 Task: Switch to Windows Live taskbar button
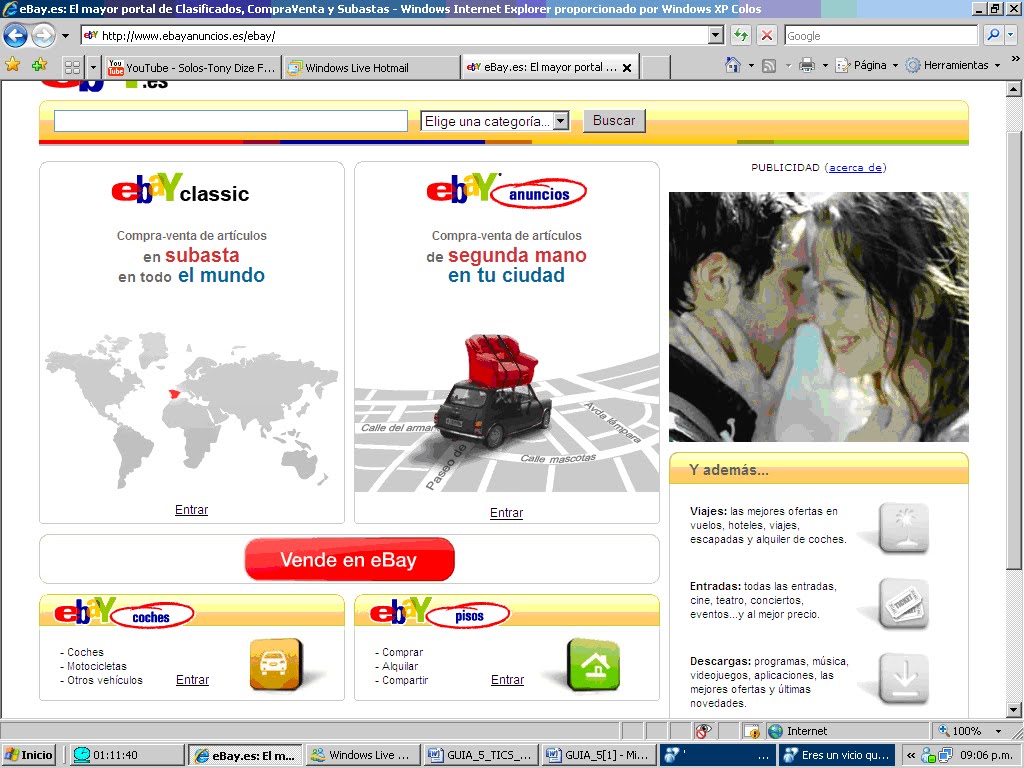(x=363, y=755)
